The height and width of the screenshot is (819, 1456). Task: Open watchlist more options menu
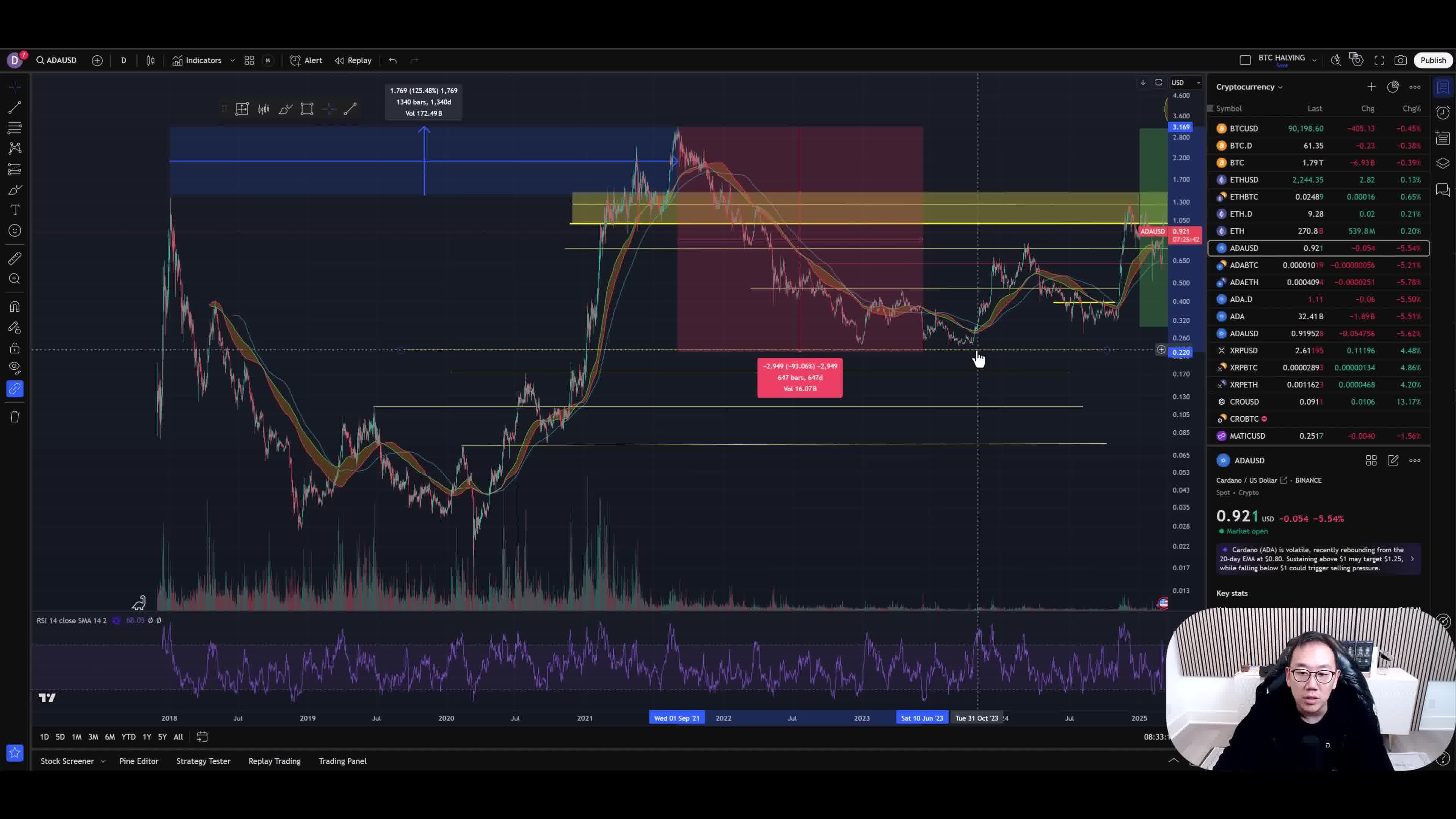[1415, 86]
